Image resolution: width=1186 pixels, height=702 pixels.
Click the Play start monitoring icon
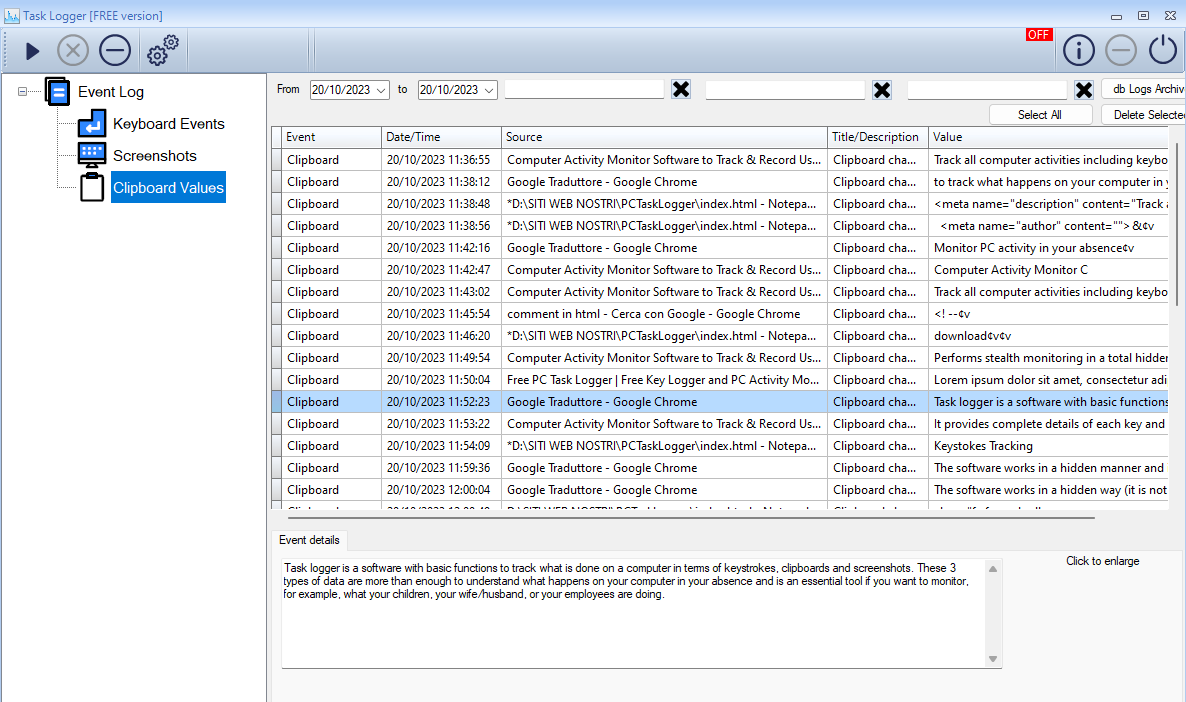click(32, 50)
